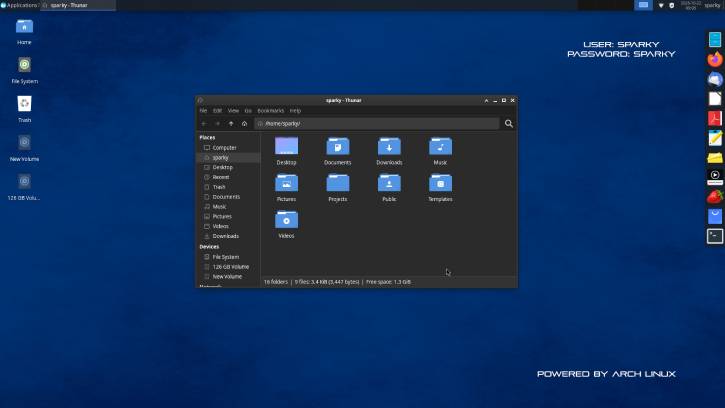Open the search magnifier in Thunar toolbar
Screen dimensions: 725x408
coord(509,124)
